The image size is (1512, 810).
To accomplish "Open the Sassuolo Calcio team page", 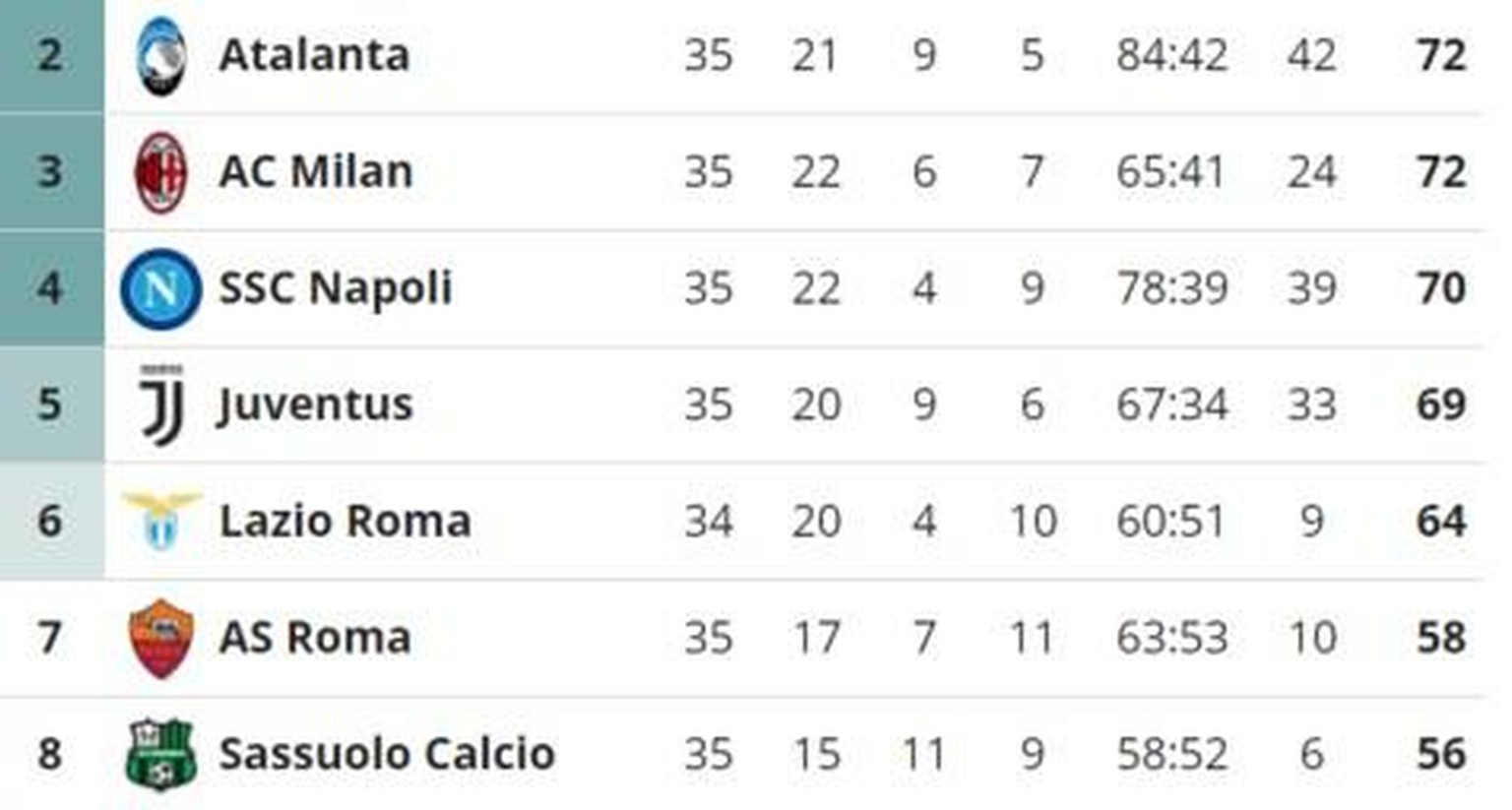I will click(x=387, y=754).
